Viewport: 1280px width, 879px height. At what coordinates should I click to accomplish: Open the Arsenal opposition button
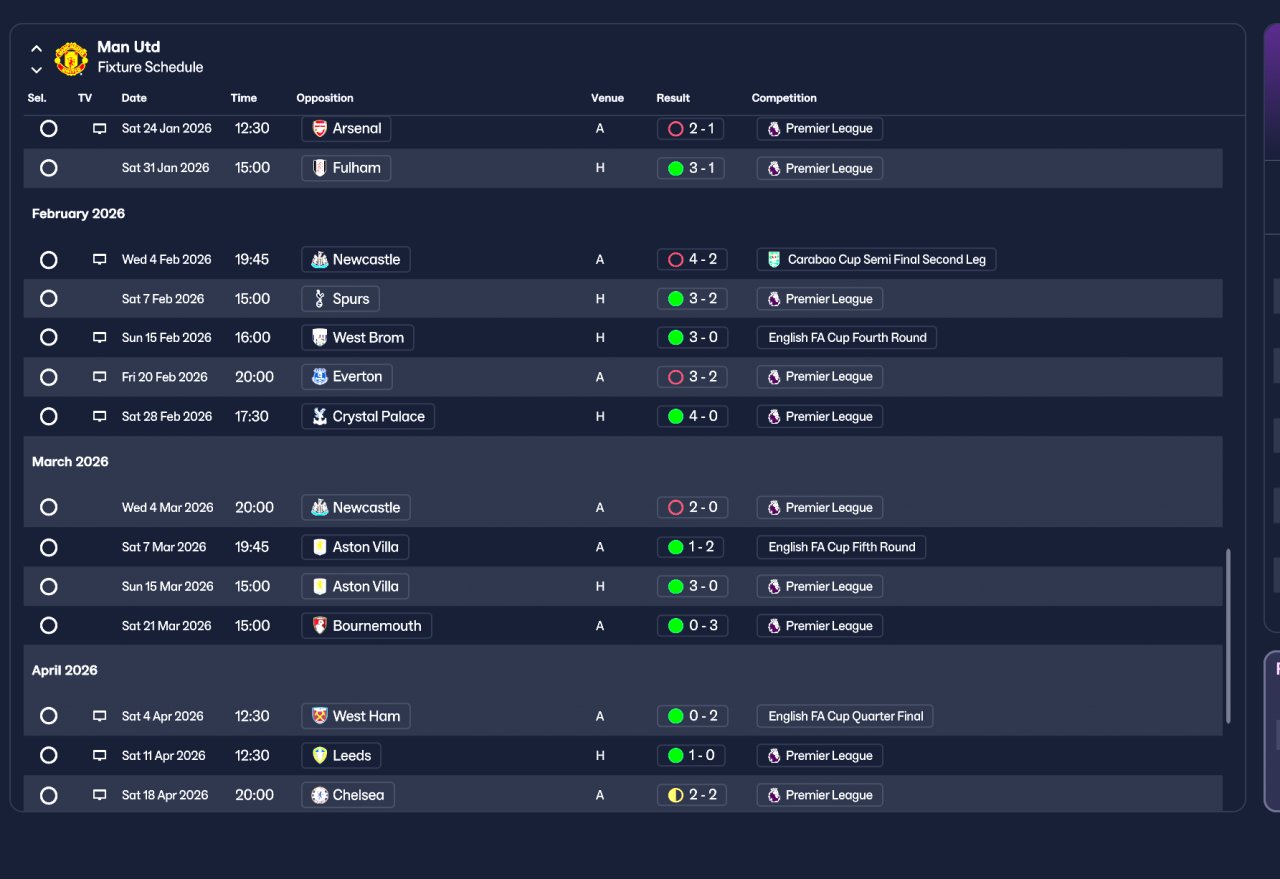[x=346, y=129]
